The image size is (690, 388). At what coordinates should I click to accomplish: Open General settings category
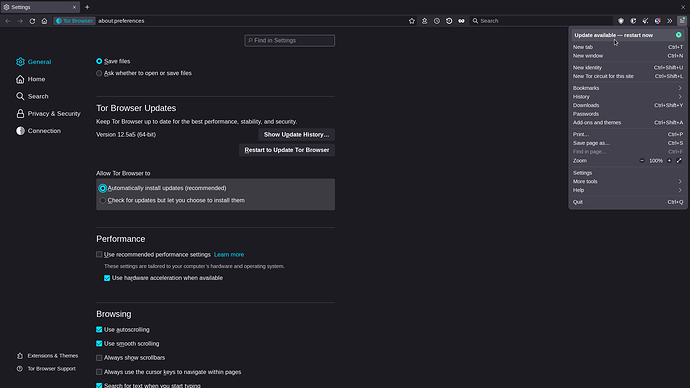[x=34, y=62]
